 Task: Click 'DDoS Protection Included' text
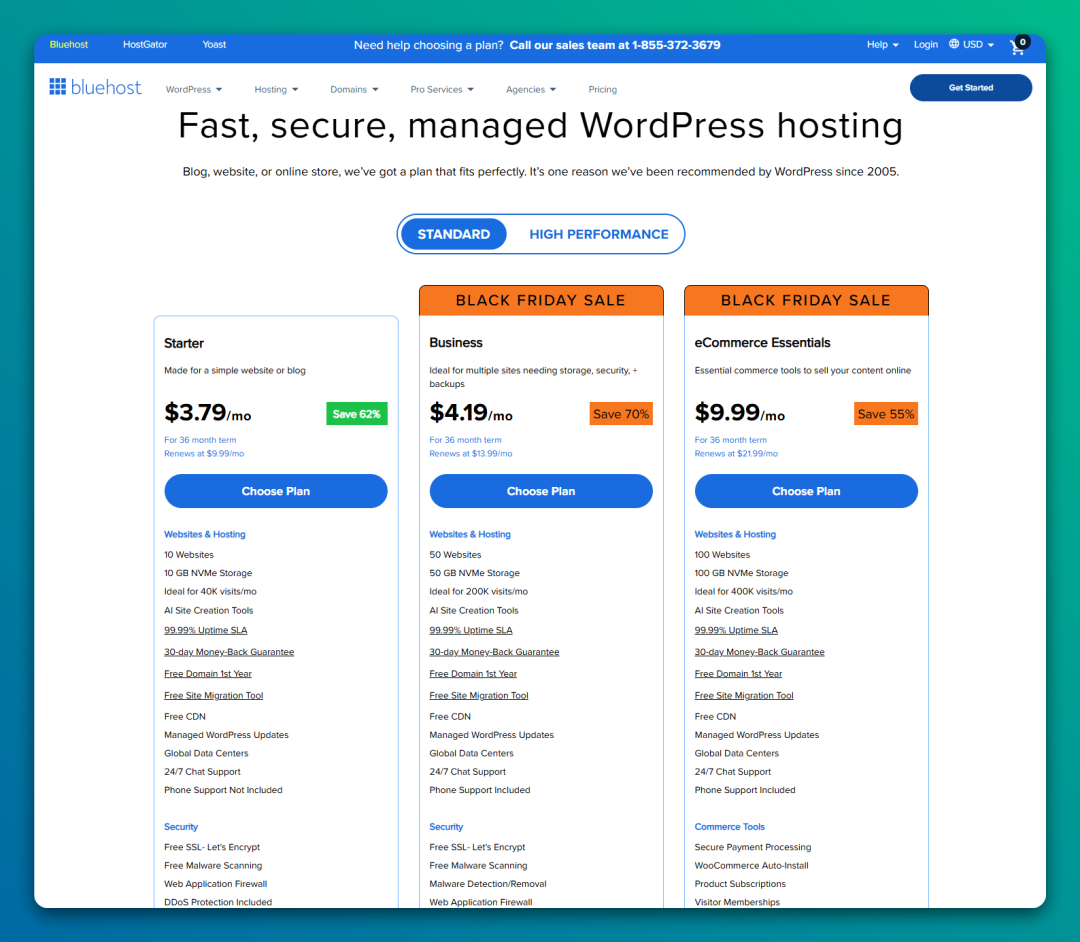(218, 902)
